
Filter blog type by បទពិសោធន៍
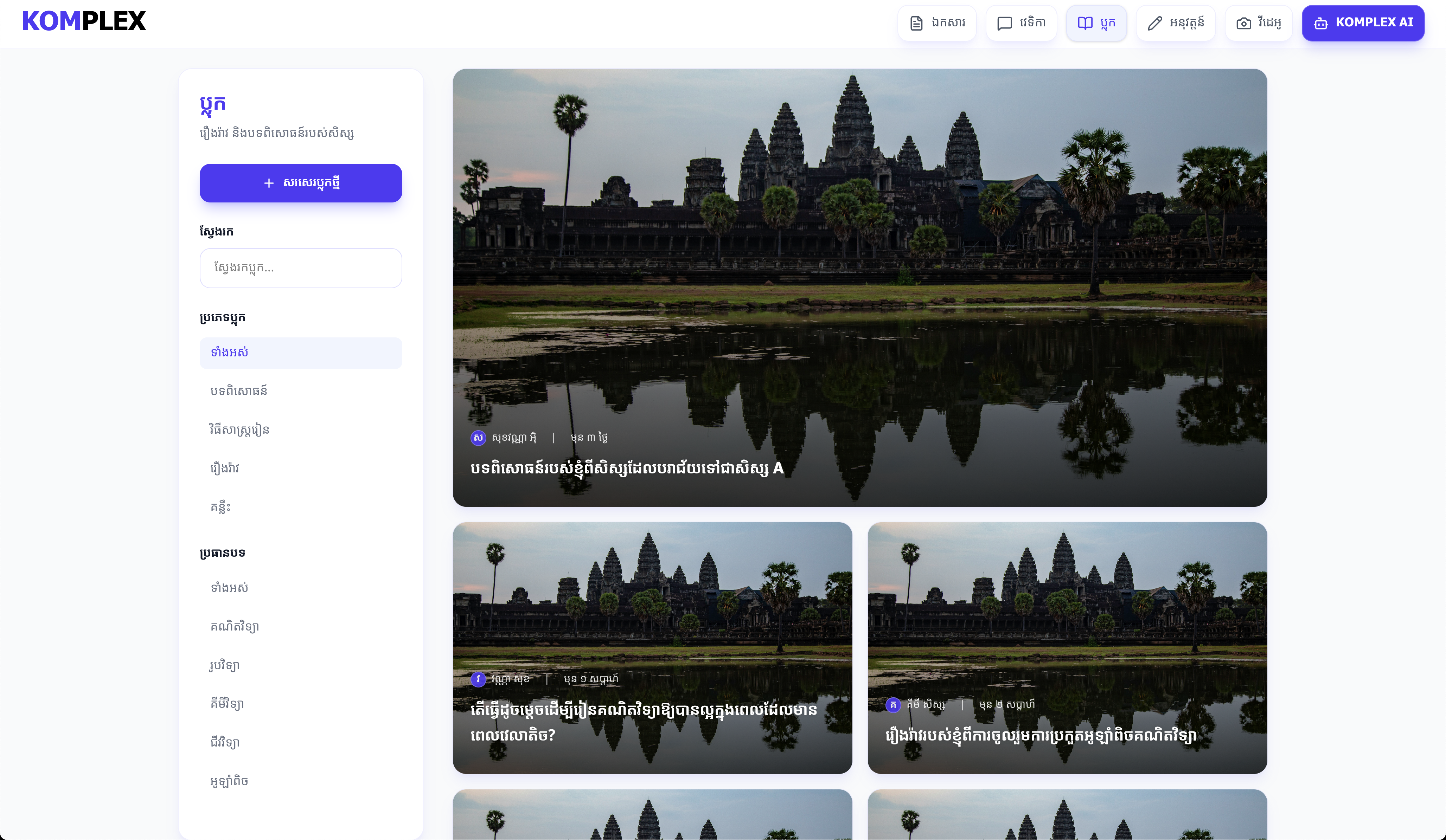click(239, 391)
